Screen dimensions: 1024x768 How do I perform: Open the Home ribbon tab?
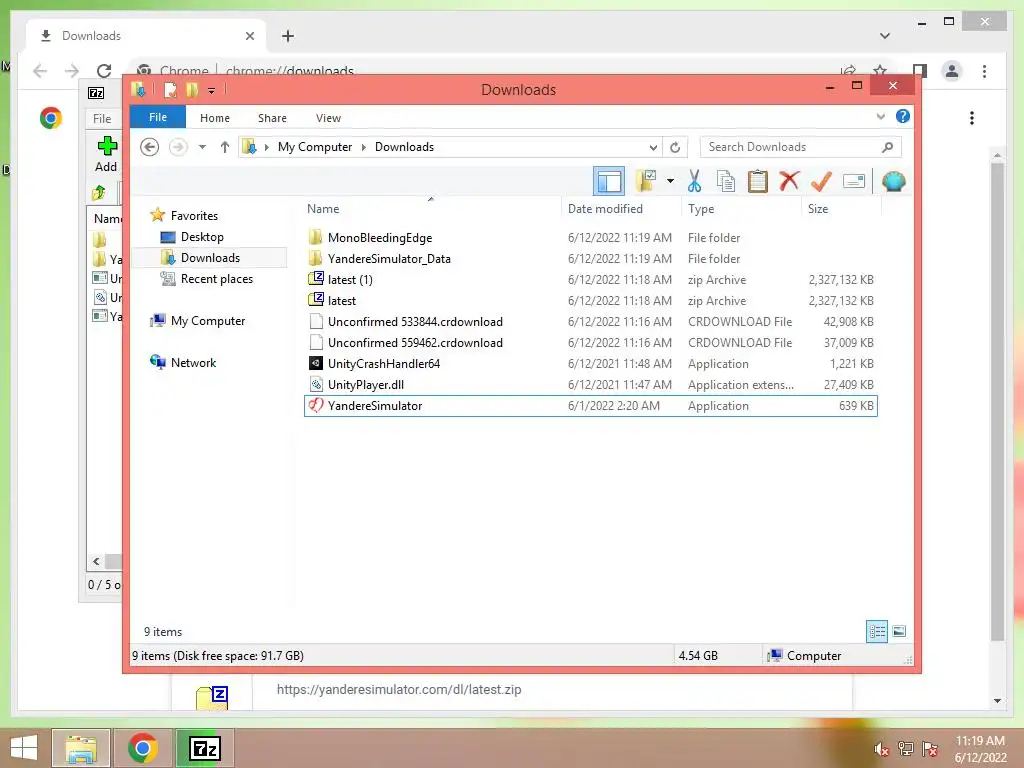coord(215,118)
